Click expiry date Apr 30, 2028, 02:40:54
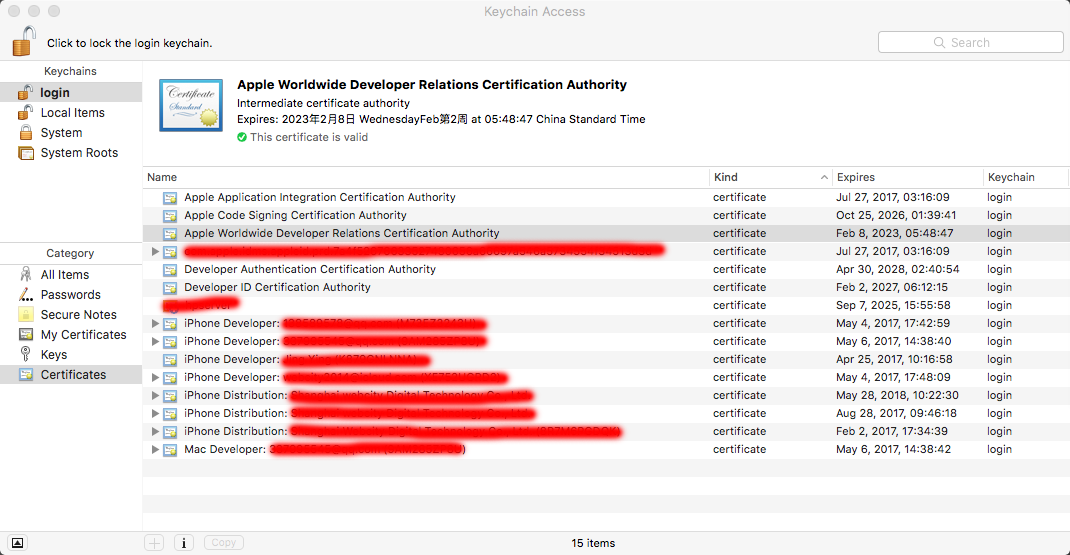Screen dimensions: 1070x555 click(x=897, y=270)
